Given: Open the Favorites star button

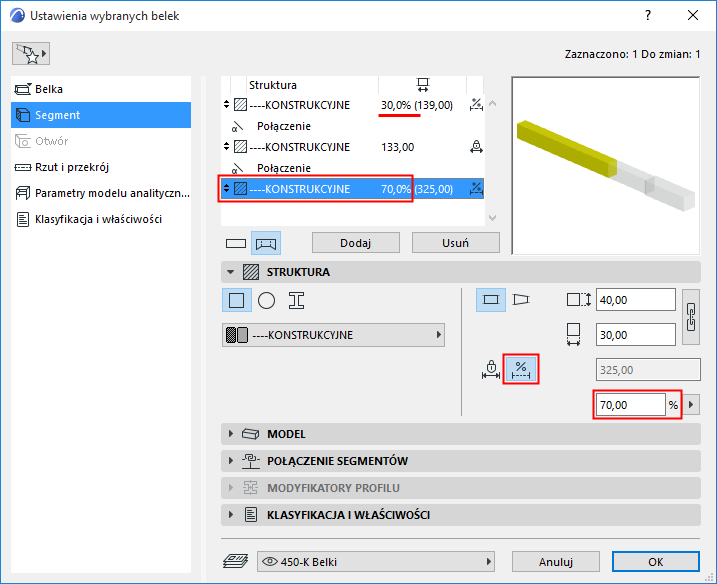Looking at the screenshot, I should (31, 54).
